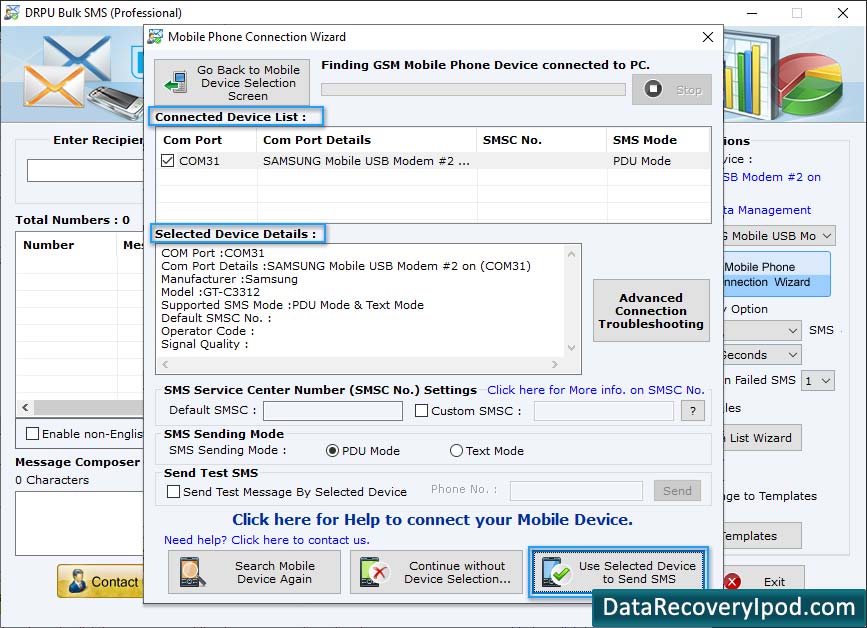Click the Default SMSC input field

pyautogui.click(x=333, y=411)
